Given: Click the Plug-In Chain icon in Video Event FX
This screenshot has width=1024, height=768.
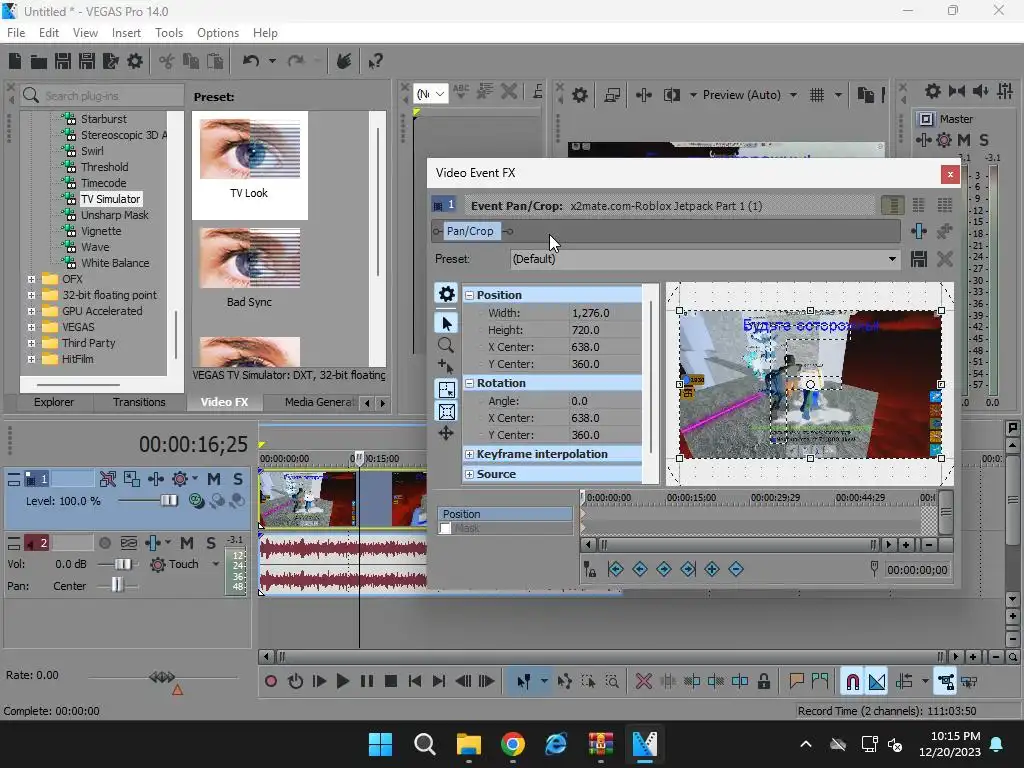Looking at the screenshot, I should click(x=919, y=231).
